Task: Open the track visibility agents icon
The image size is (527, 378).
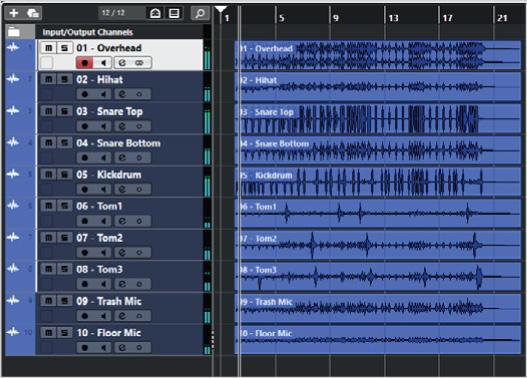Action: point(155,13)
